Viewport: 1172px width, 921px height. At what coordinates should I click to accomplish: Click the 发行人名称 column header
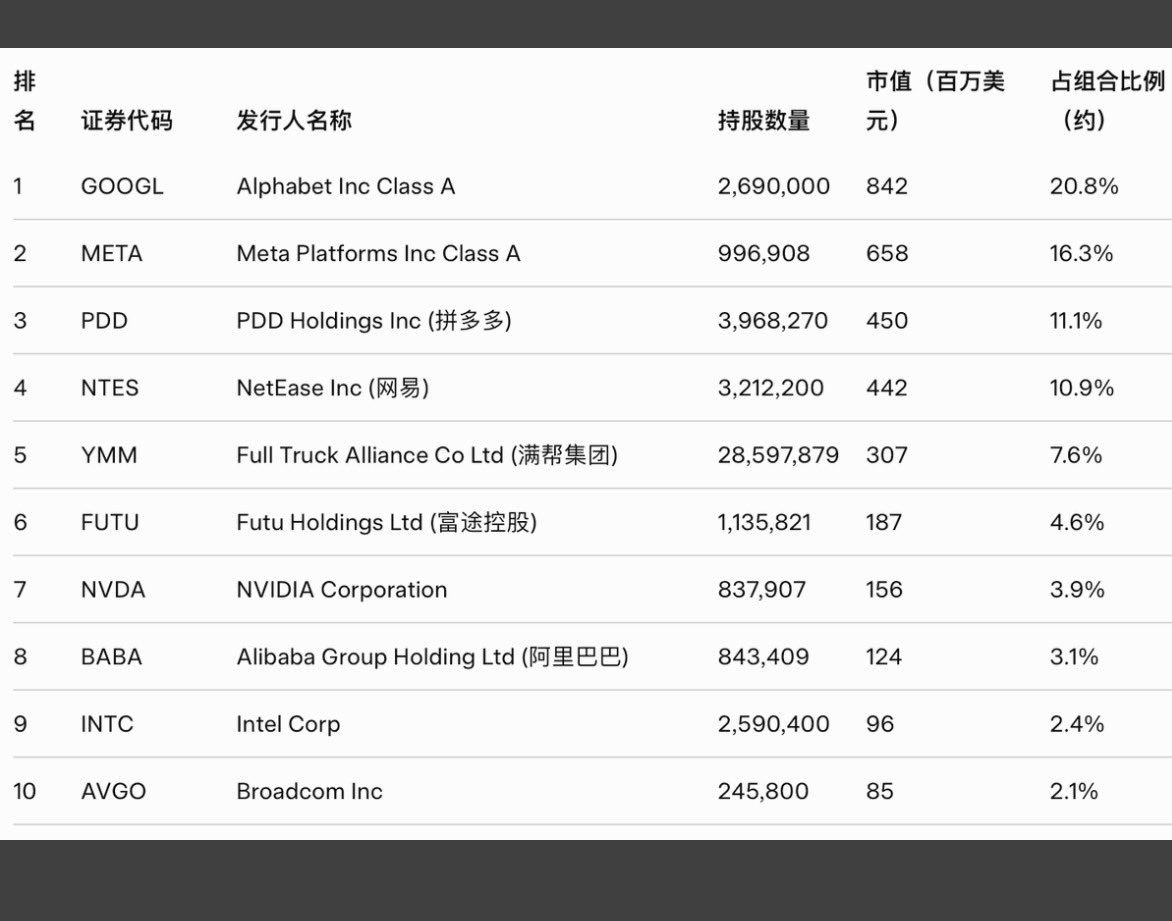click(294, 121)
